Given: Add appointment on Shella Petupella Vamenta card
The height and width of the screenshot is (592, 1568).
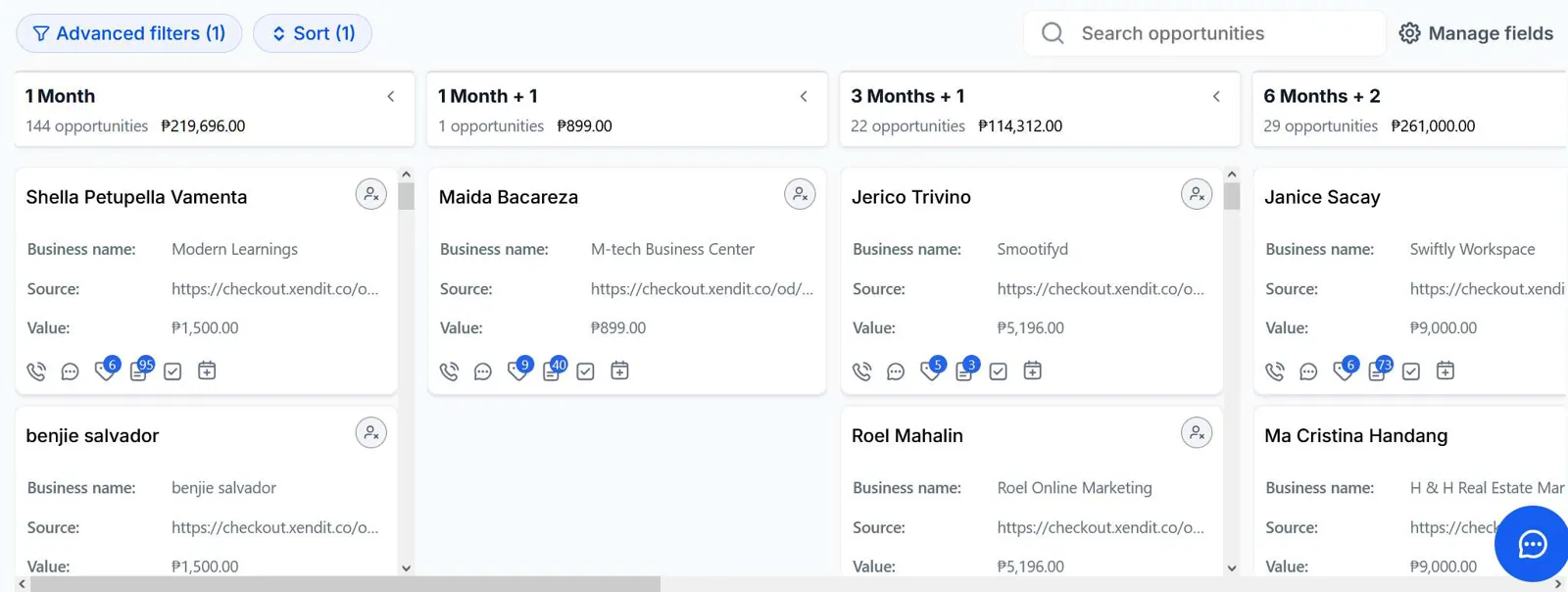Looking at the screenshot, I should 207,370.
